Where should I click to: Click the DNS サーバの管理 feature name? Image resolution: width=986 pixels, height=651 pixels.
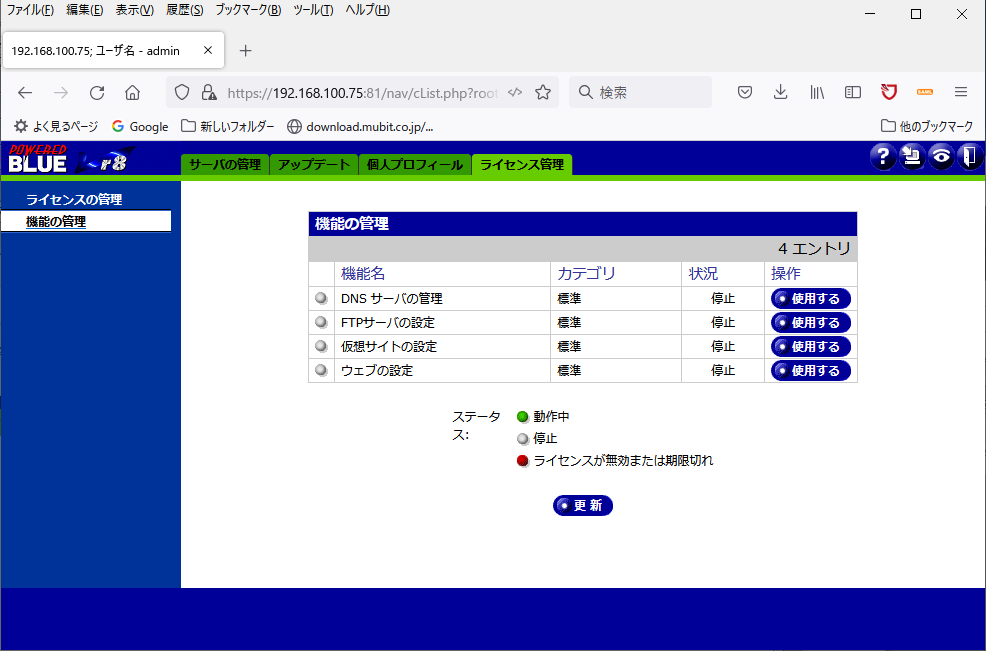coord(392,299)
